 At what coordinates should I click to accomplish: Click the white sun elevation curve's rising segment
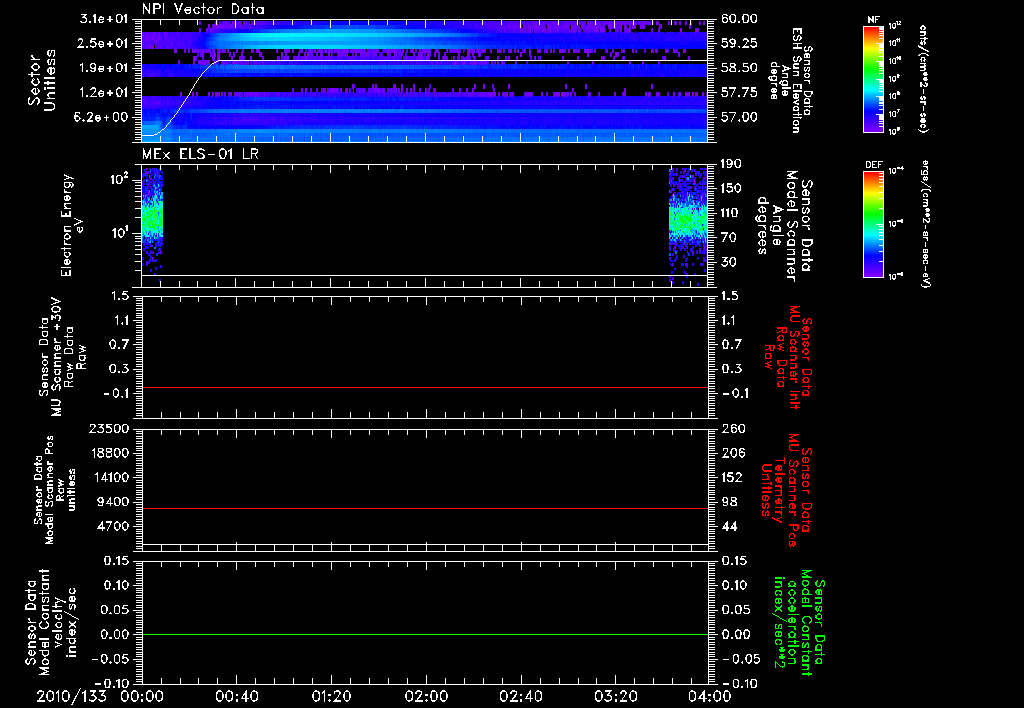[188, 98]
